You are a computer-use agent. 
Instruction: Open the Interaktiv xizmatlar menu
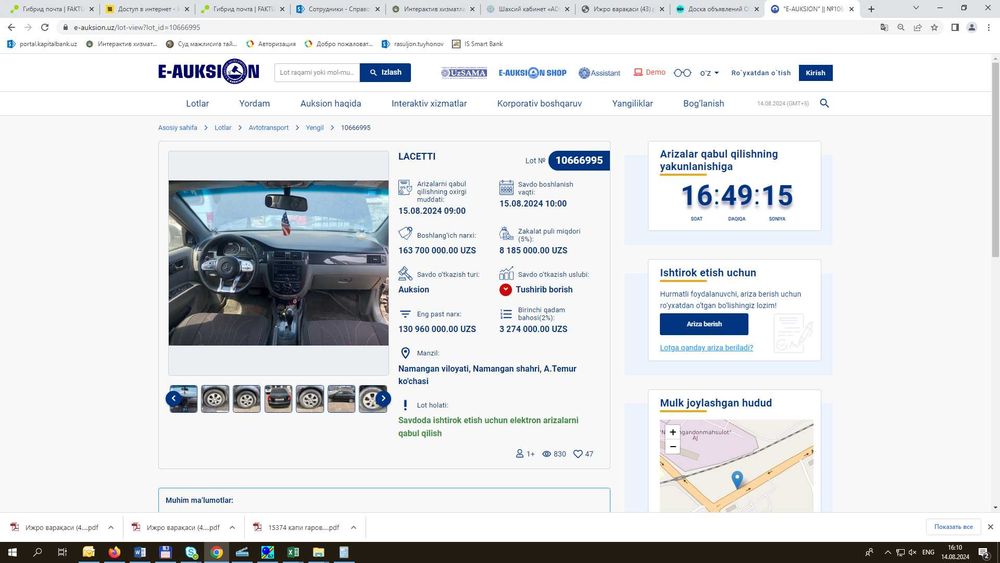[429, 103]
